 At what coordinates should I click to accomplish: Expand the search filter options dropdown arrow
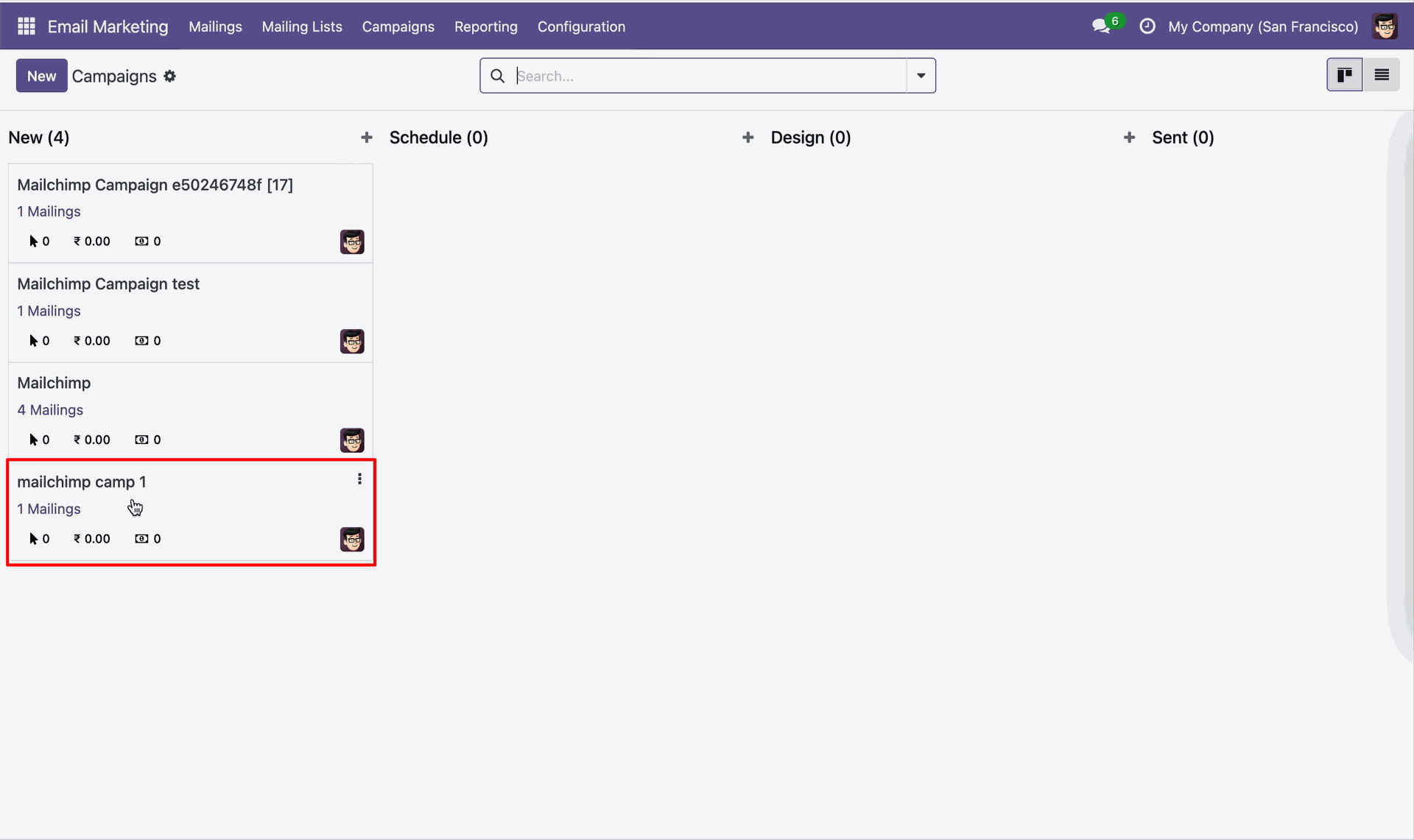(921, 76)
